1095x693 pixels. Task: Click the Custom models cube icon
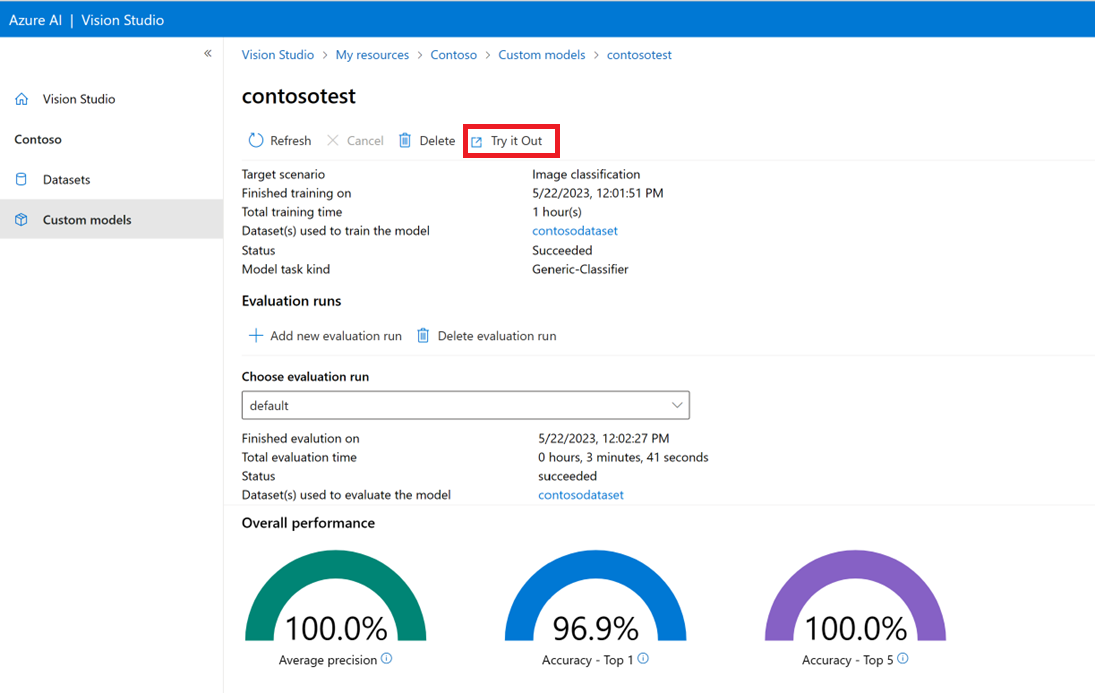pos(22,220)
